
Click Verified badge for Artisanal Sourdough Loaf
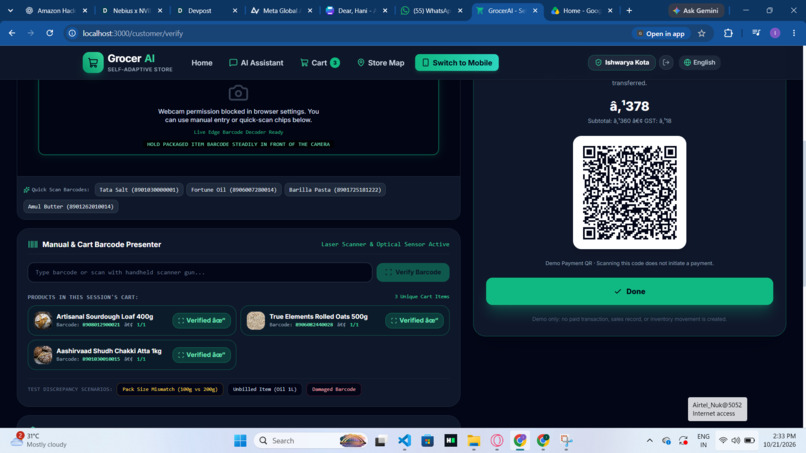(201, 320)
